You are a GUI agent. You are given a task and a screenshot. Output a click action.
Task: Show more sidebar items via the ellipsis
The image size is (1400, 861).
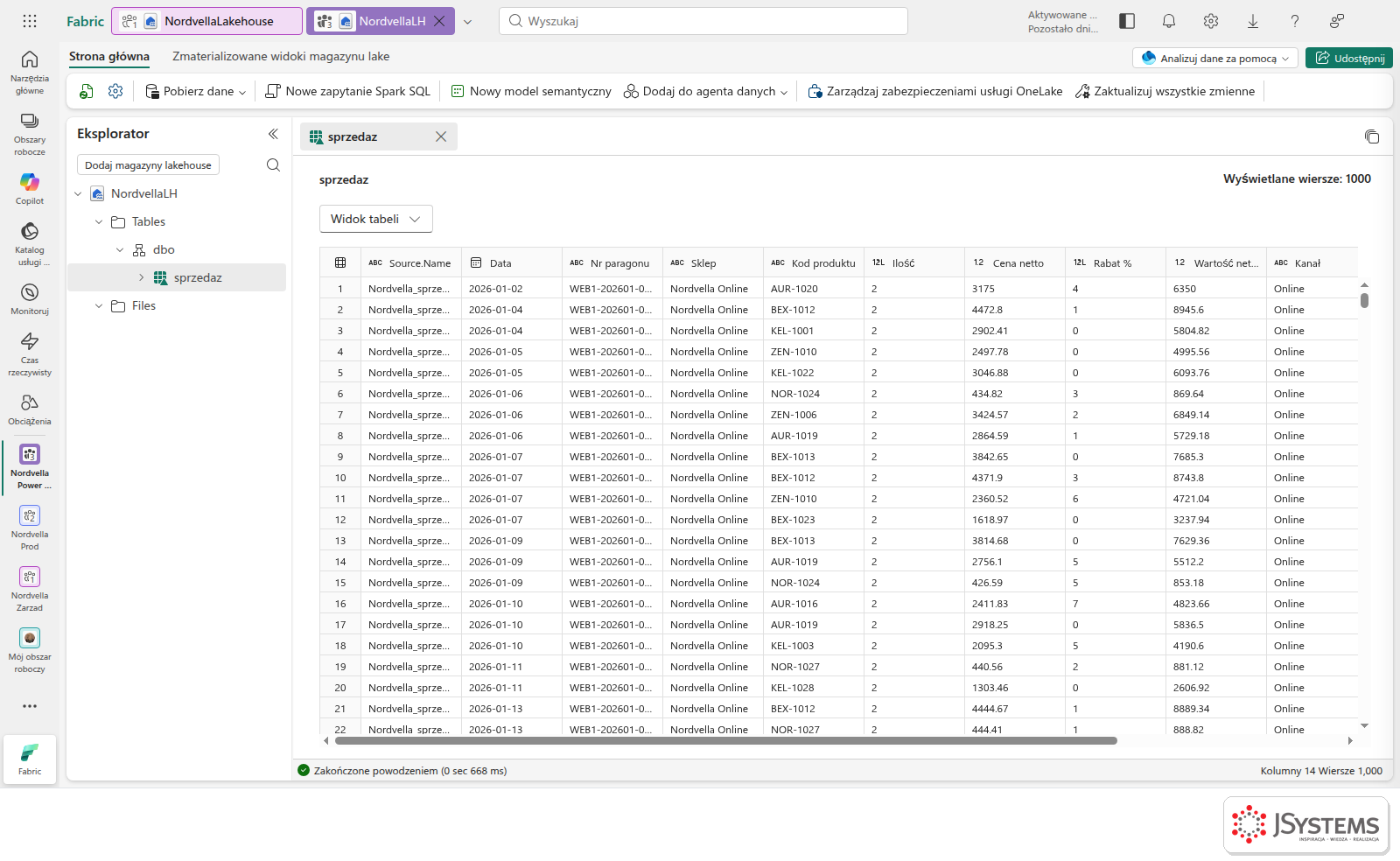pyautogui.click(x=30, y=706)
